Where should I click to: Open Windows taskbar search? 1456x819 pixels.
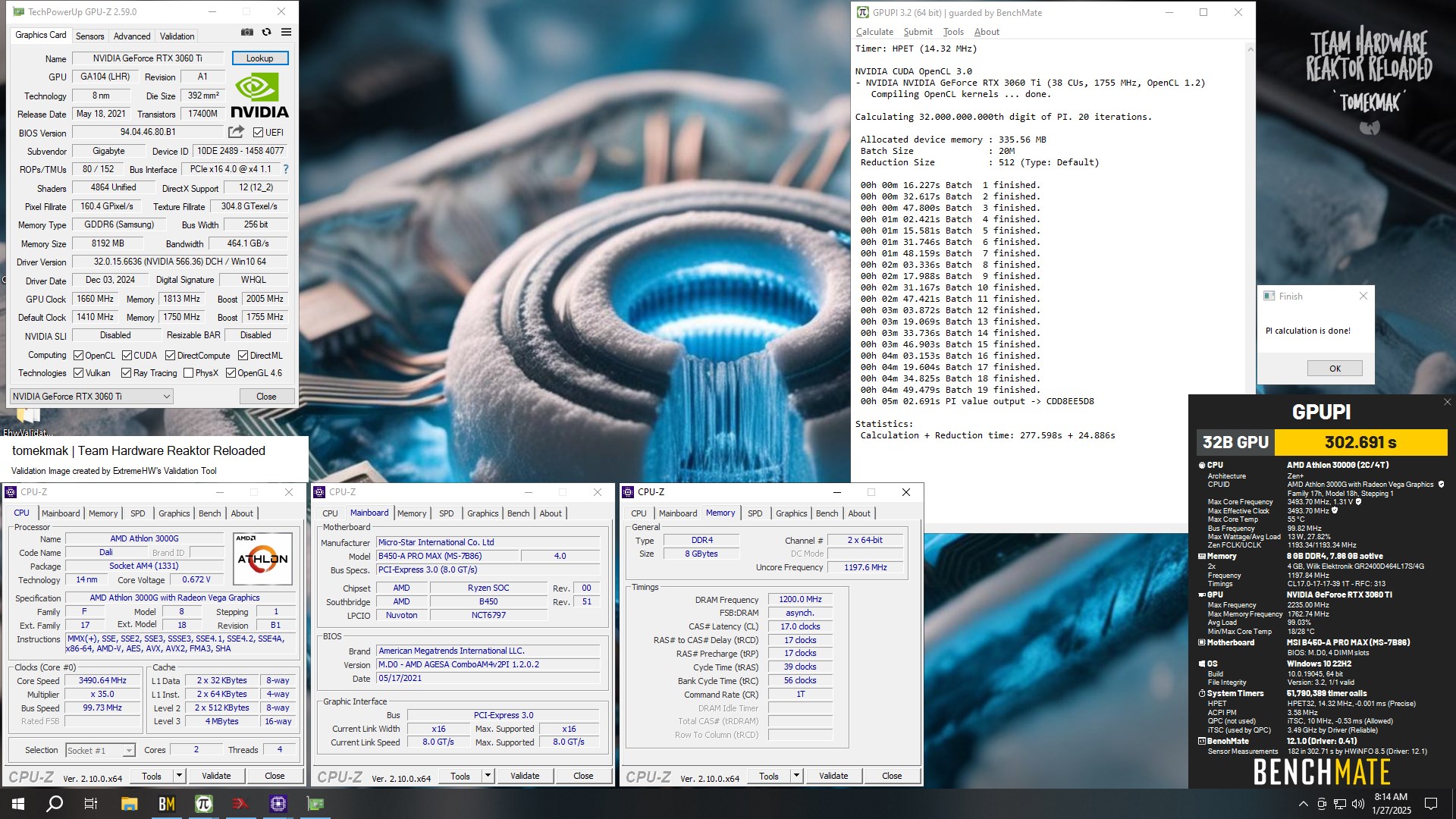click(55, 804)
